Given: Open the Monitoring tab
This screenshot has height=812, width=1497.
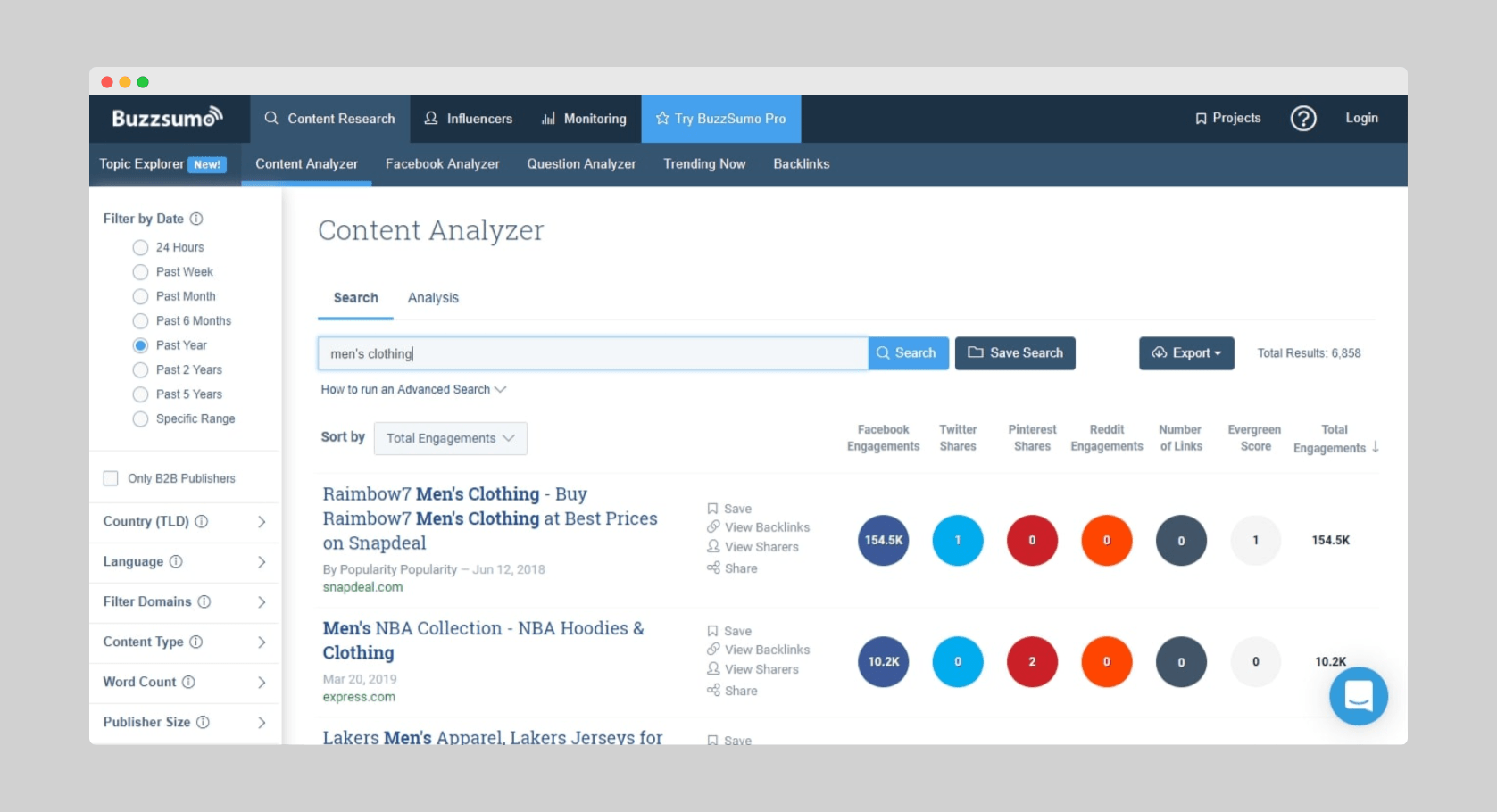Looking at the screenshot, I should 584,119.
